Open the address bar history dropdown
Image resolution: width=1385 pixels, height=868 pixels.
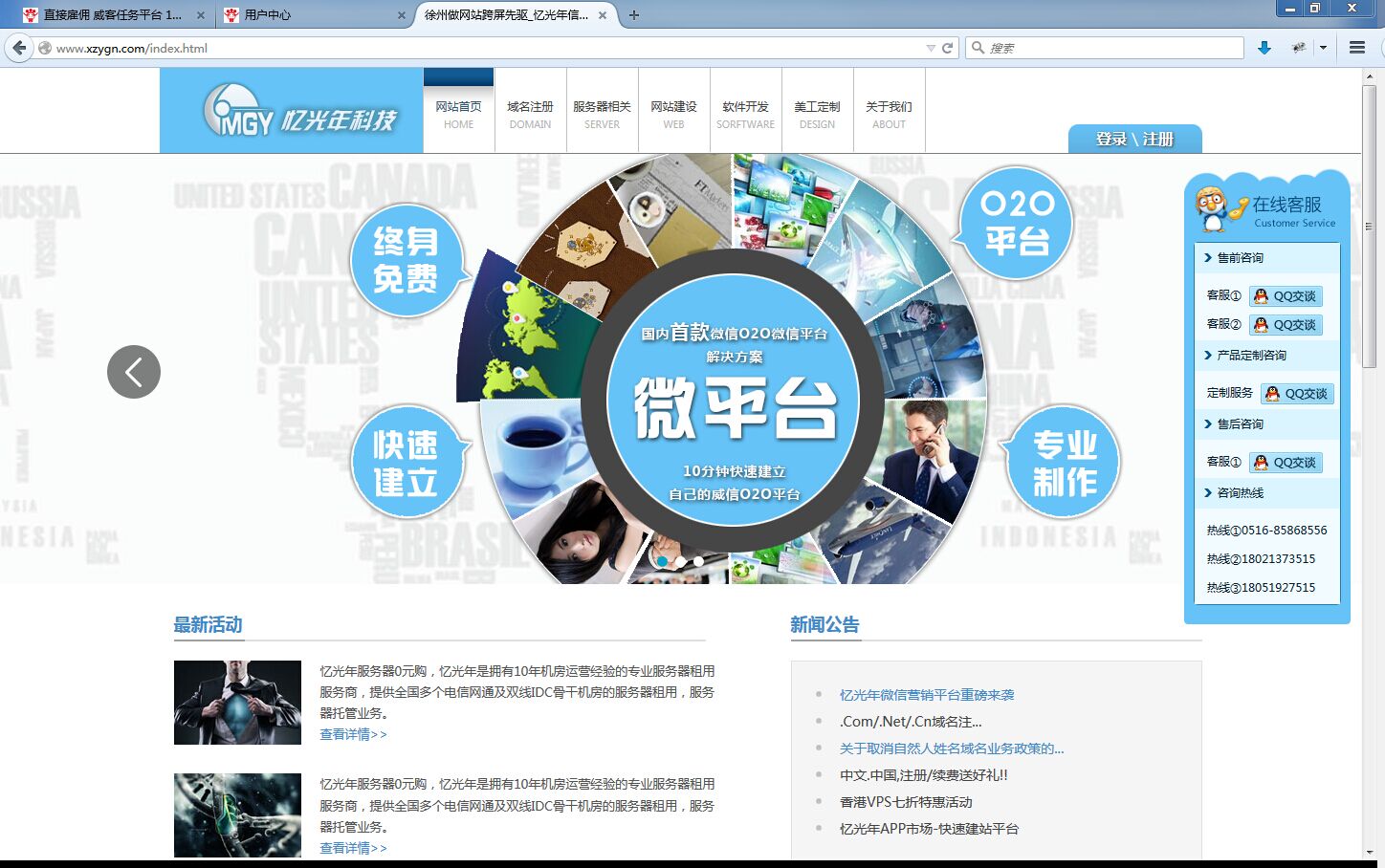pos(929,47)
